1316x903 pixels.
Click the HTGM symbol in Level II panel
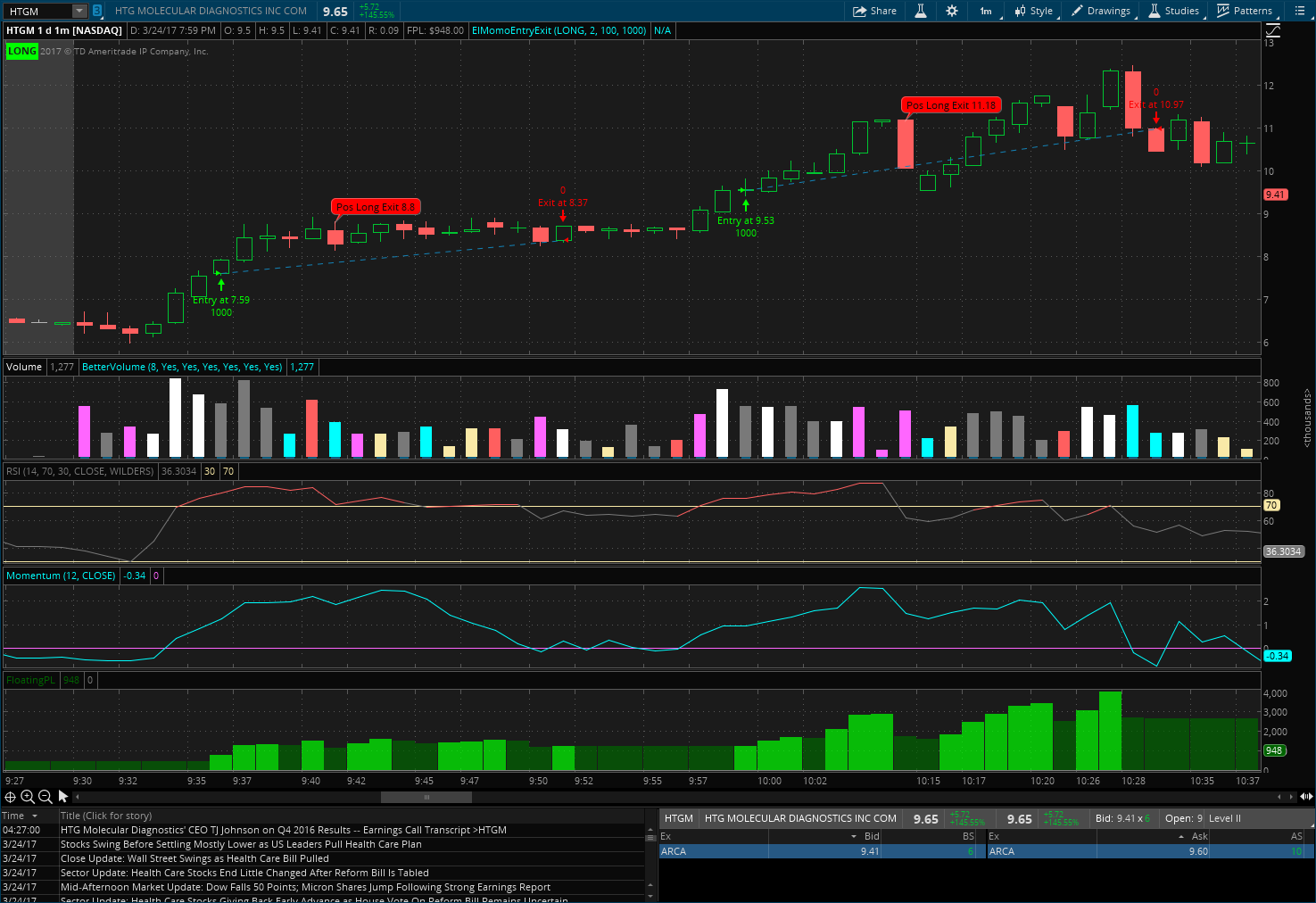point(678,818)
